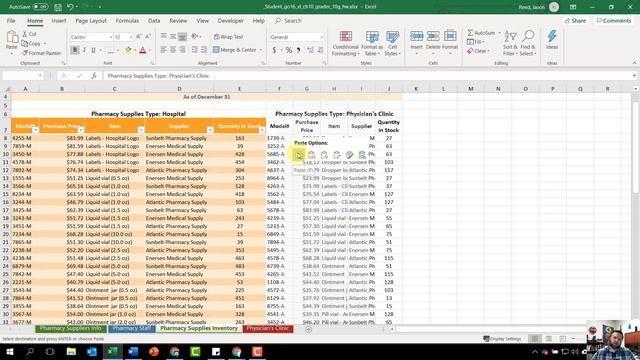The image size is (640, 360).
Task: Open Windows Start menu
Action: tap(9, 351)
